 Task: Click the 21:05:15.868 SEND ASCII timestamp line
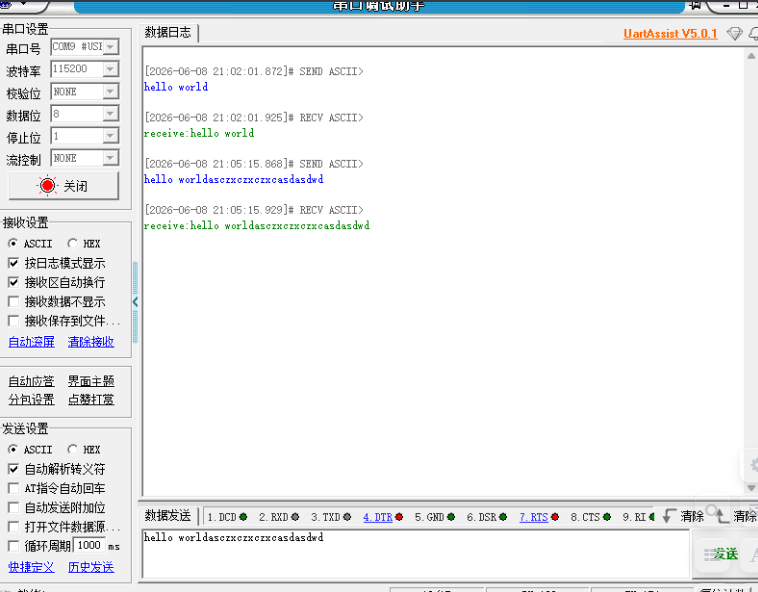tap(254, 164)
